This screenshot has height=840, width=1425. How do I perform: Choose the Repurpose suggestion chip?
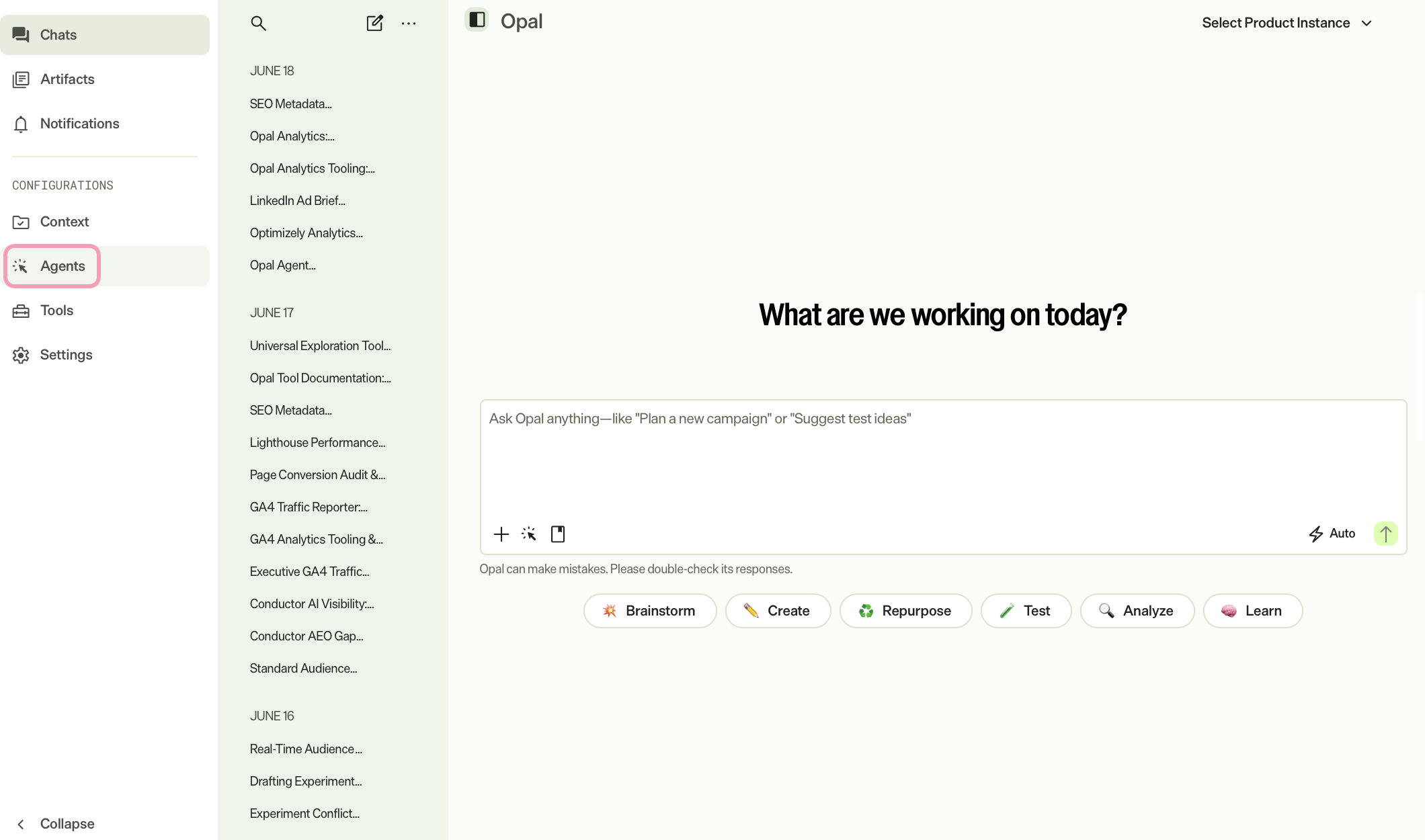(905, 611)
